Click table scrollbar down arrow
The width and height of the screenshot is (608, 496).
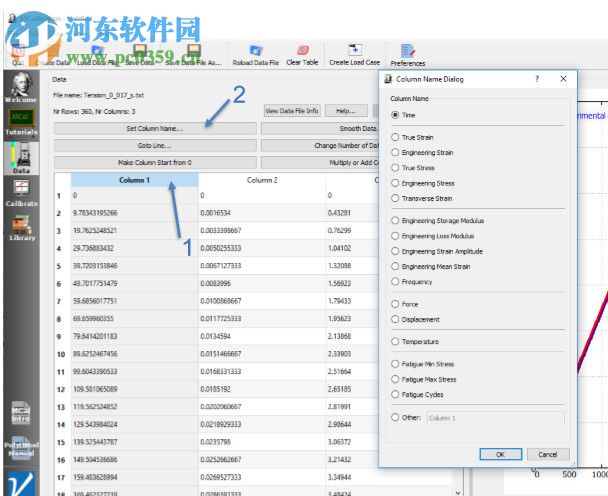458,492
